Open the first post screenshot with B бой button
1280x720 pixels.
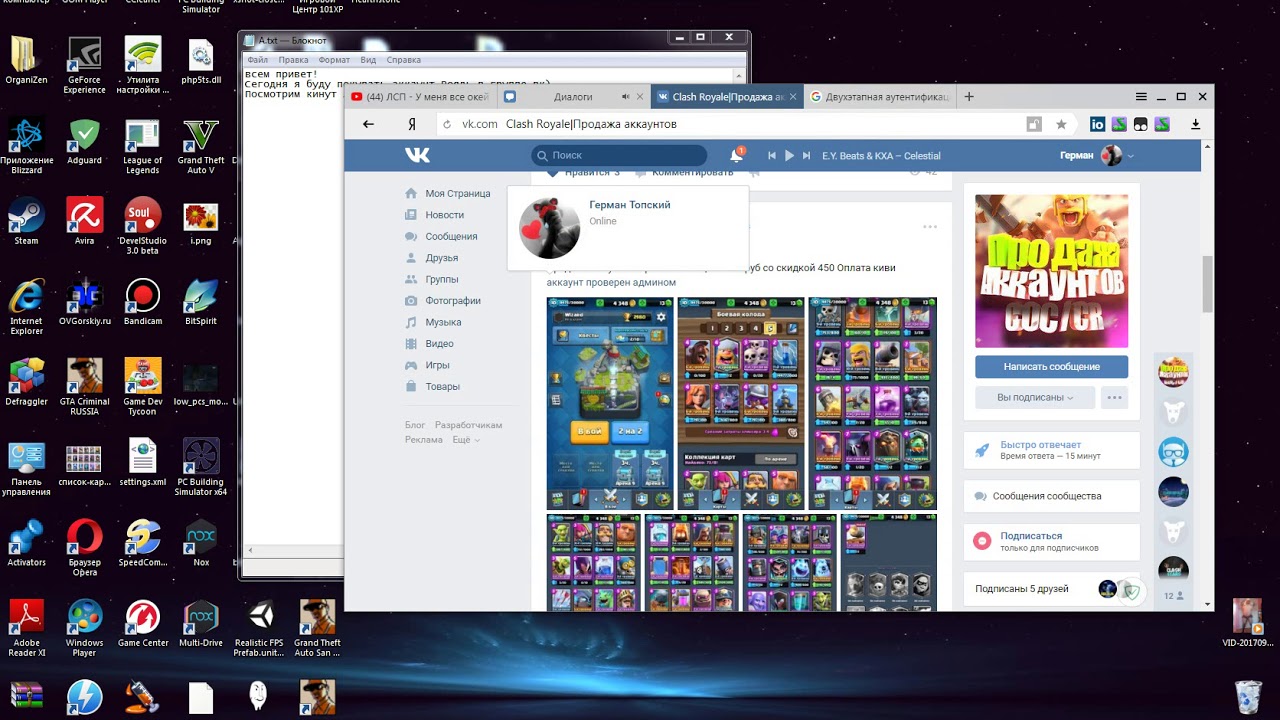[610, 403]
